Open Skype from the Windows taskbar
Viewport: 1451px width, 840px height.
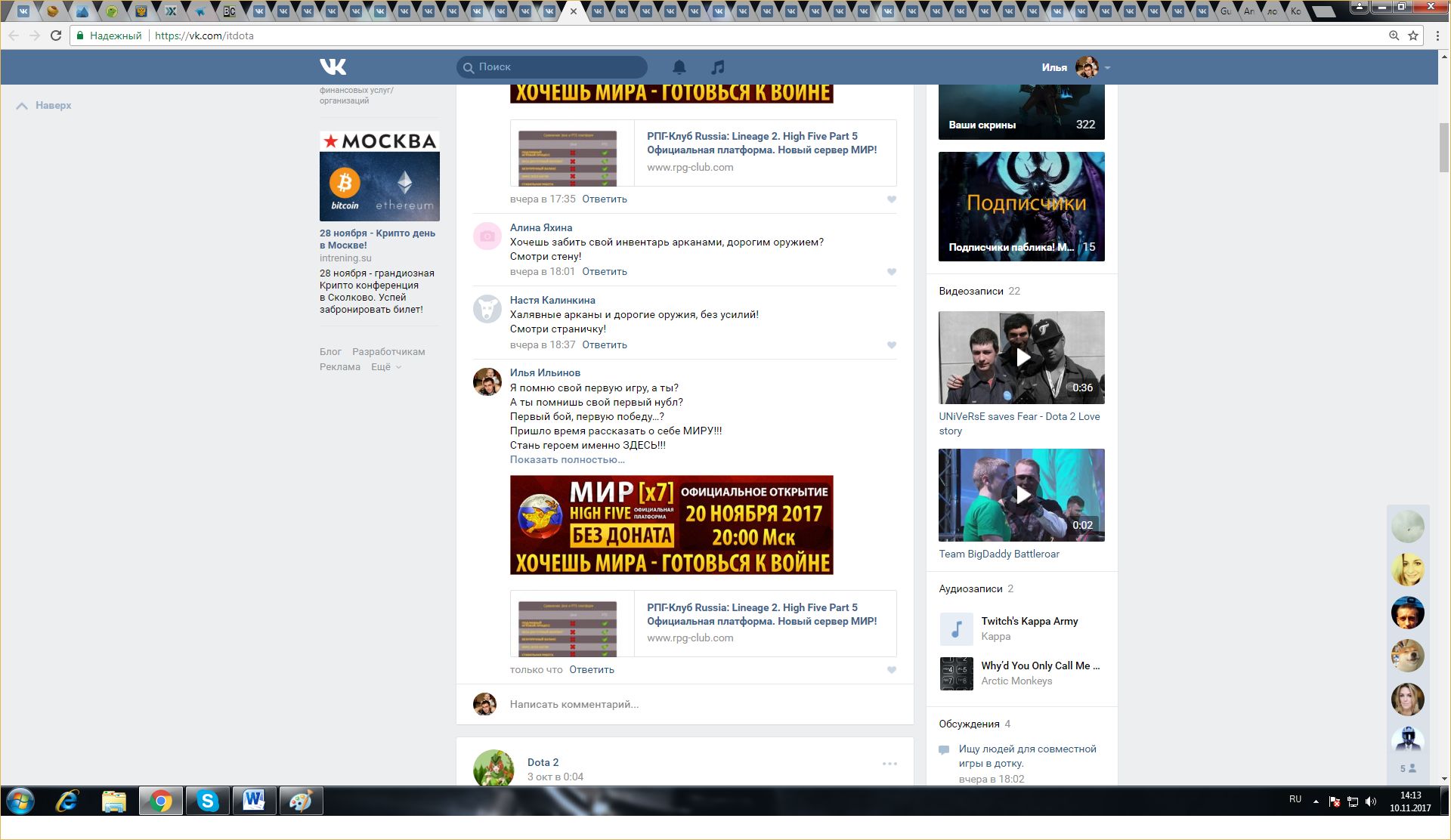point(207,801)
